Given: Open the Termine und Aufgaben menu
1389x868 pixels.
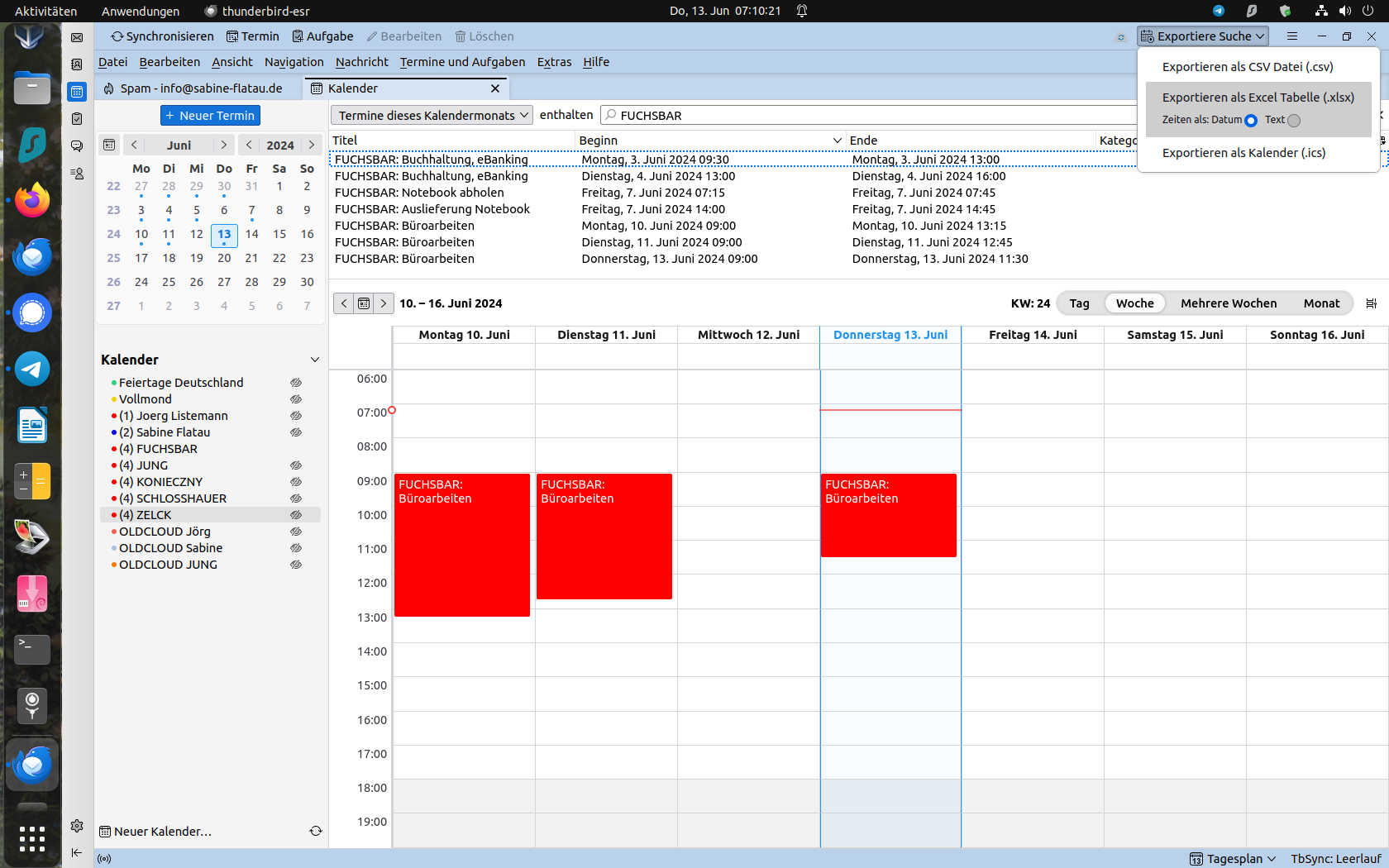Looking at the screenshot, I should tap(462, 62).
